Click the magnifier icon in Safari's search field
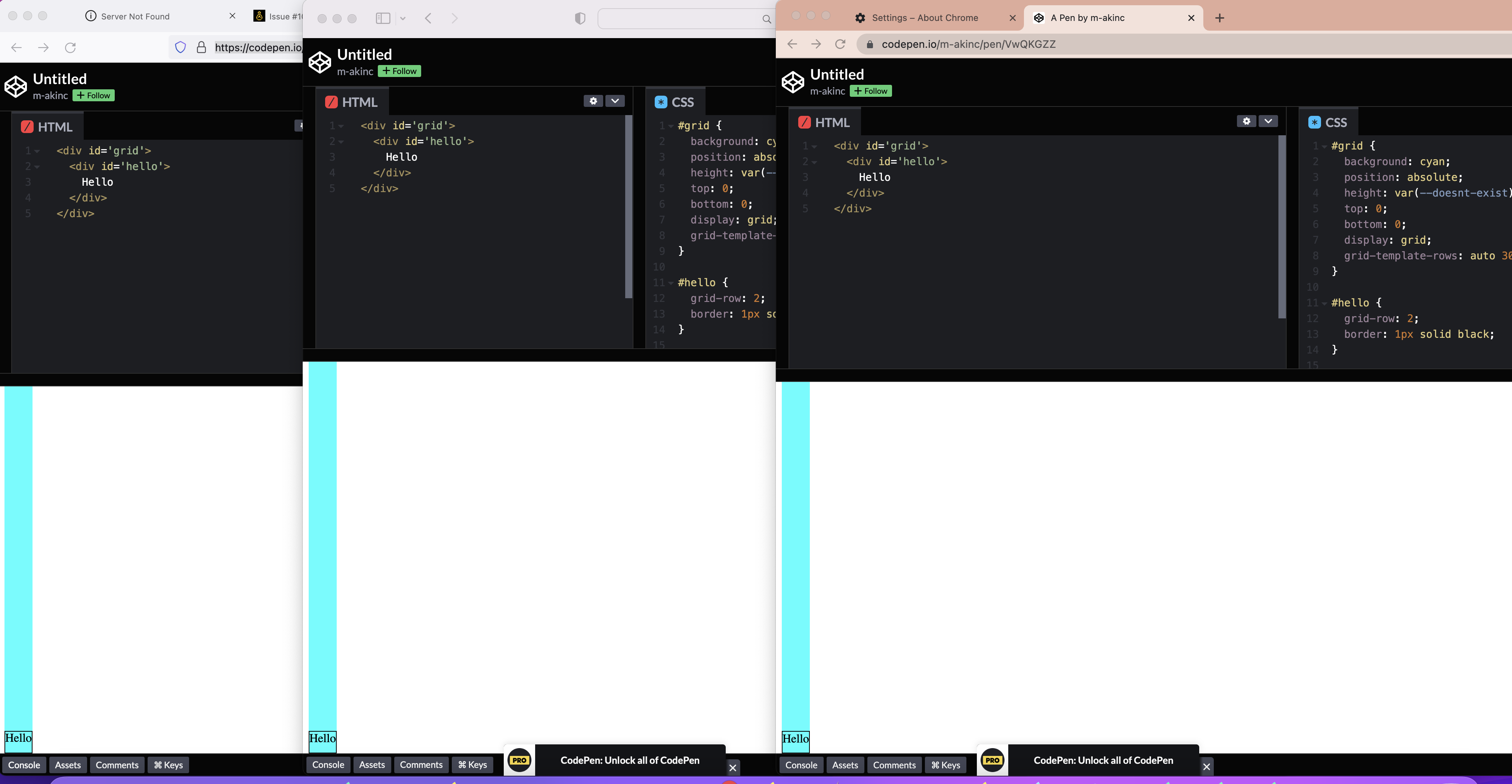 click(766, 18)
